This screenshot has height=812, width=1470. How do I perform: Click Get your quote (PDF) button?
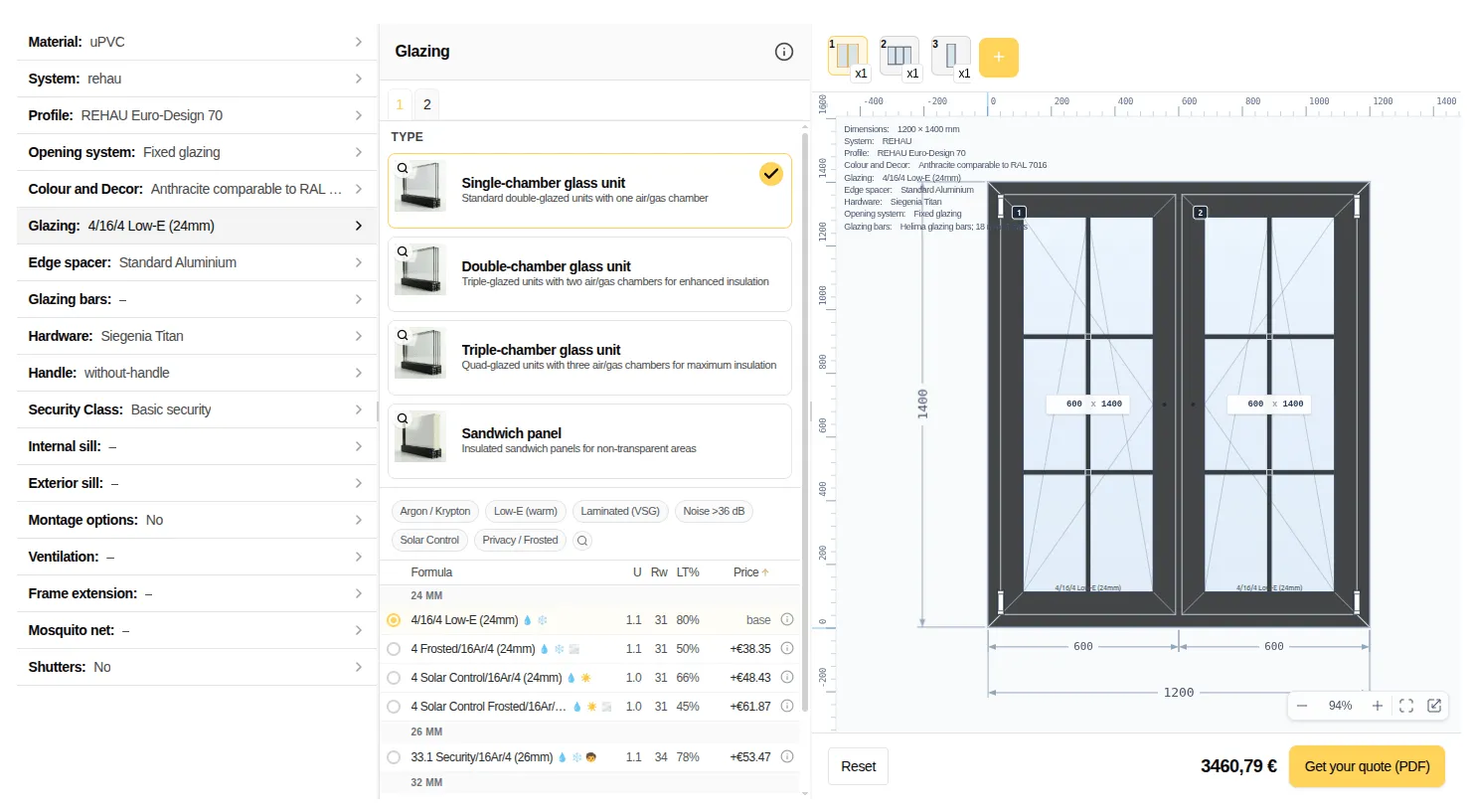[x=1367, y=766]
